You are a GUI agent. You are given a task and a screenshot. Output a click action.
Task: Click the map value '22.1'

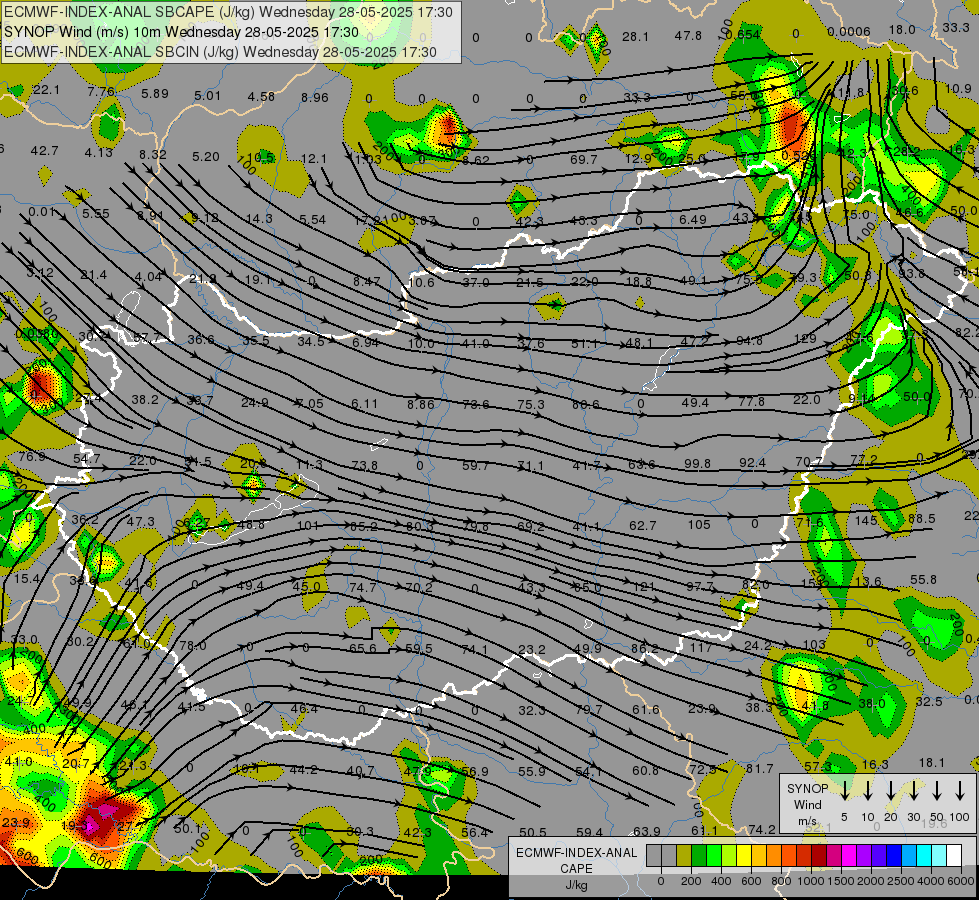click(x=46, y=90)
